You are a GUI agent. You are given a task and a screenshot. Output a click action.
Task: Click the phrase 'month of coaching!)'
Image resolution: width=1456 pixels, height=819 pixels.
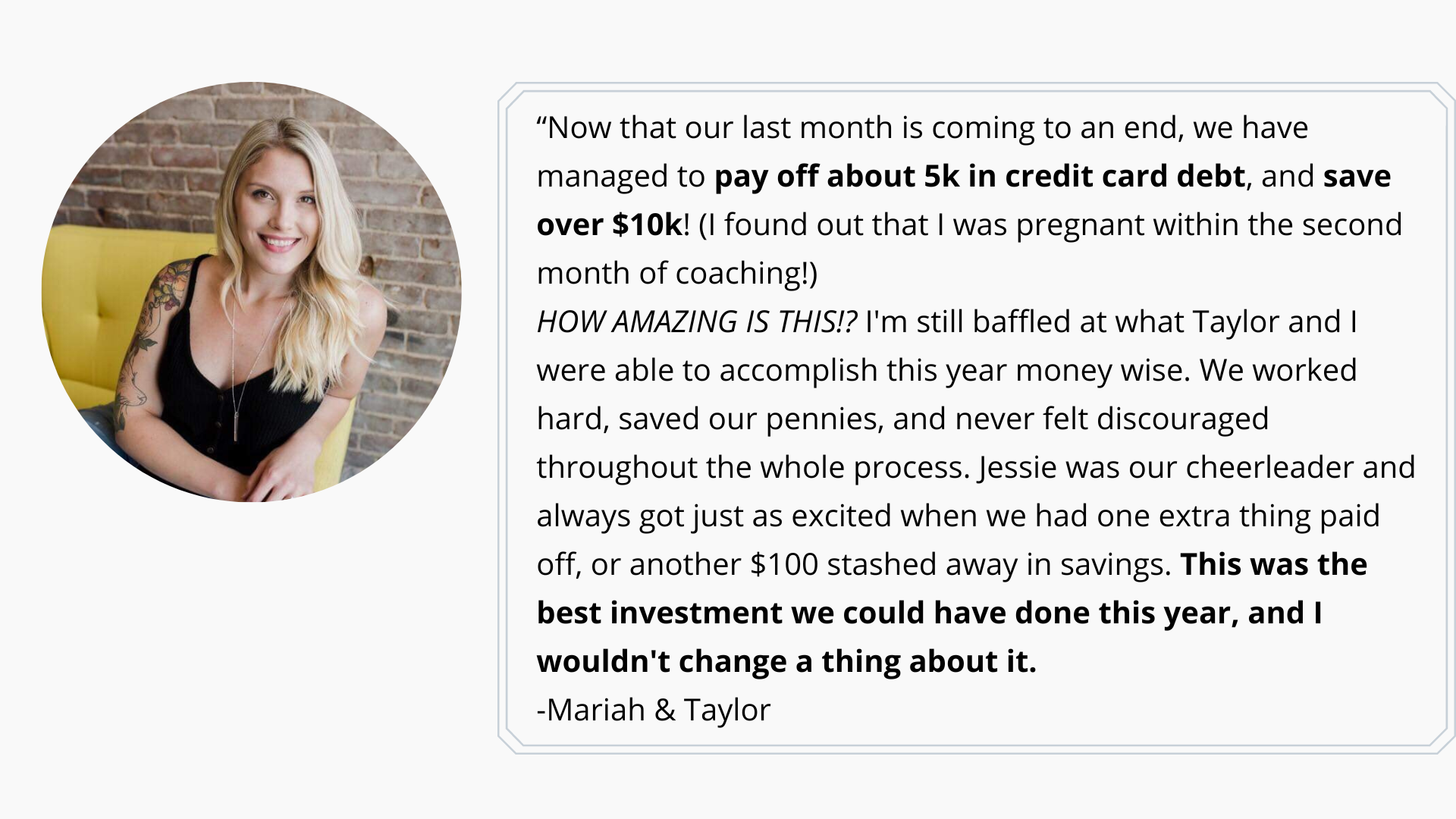[x=676, y=274]
